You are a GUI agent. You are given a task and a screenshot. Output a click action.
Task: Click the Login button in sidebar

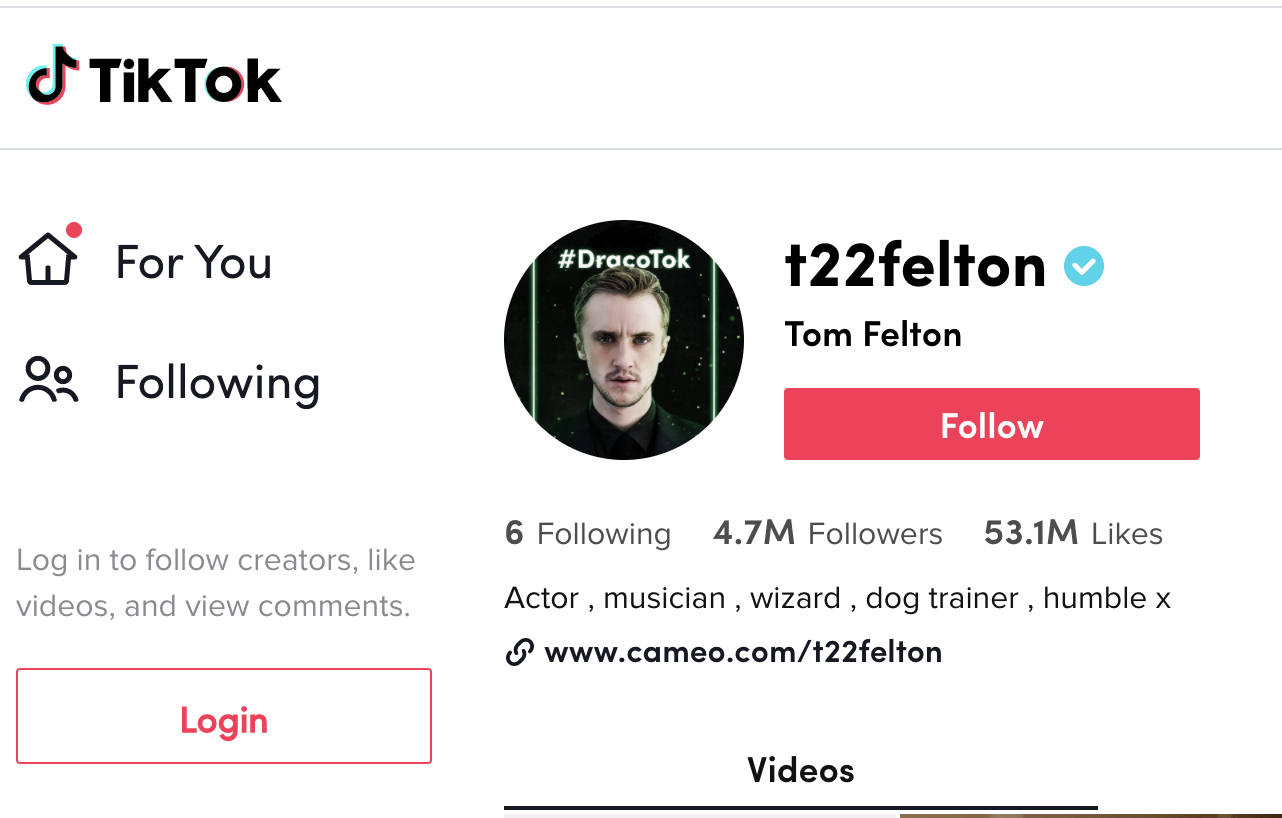pos(224,716)
